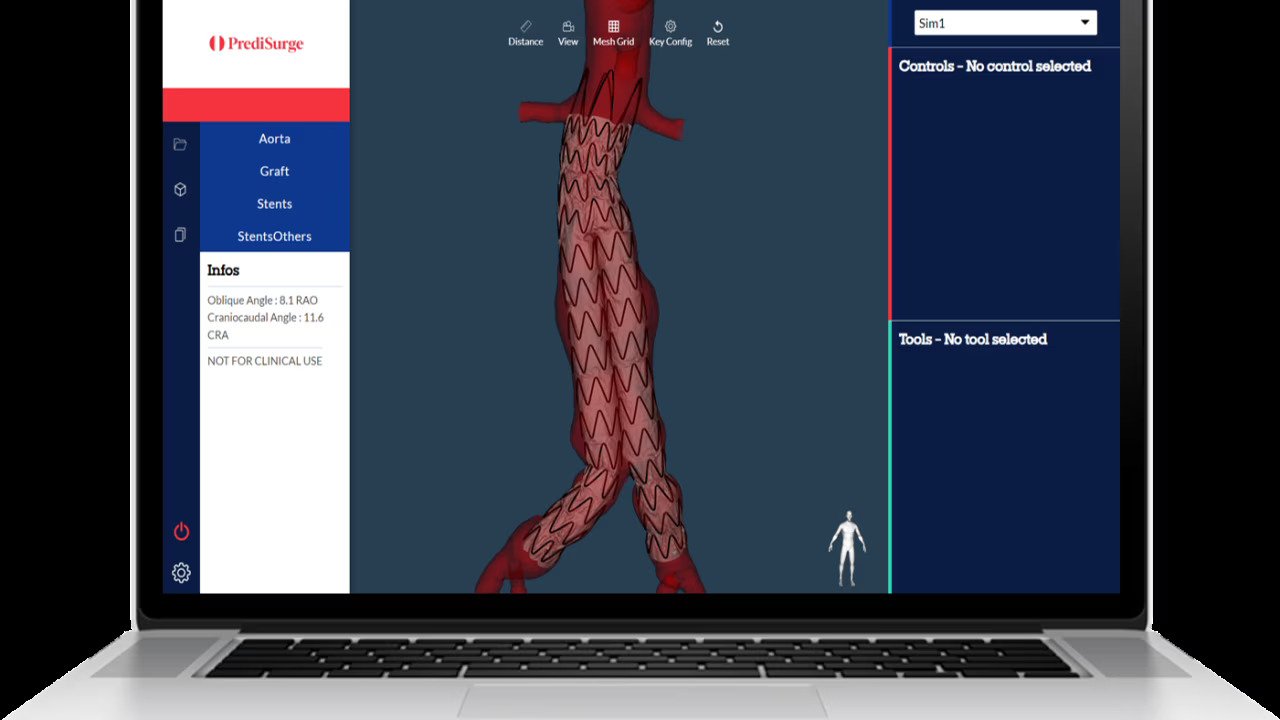Image resolution: width=1280 pixels, height=720 pixels.
Task: Open the View camera options
Action: point(568,33)
